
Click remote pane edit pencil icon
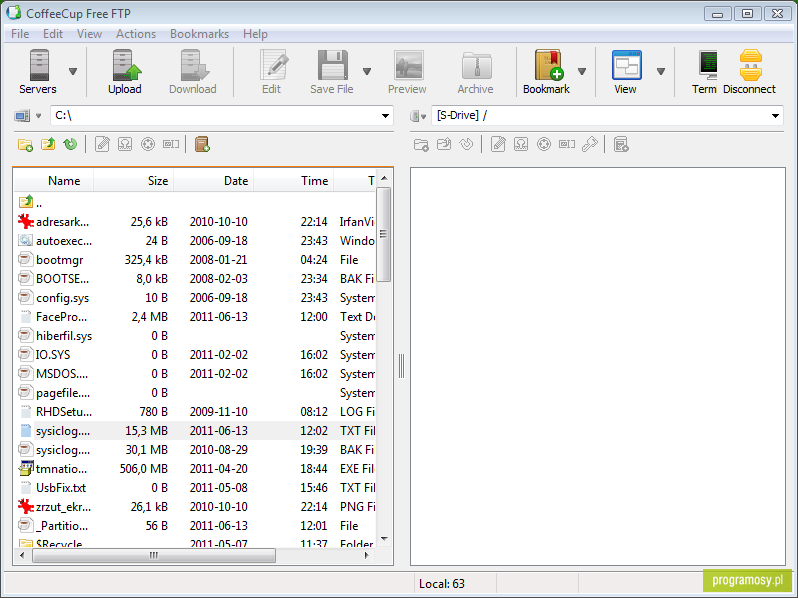coord(498,145)
